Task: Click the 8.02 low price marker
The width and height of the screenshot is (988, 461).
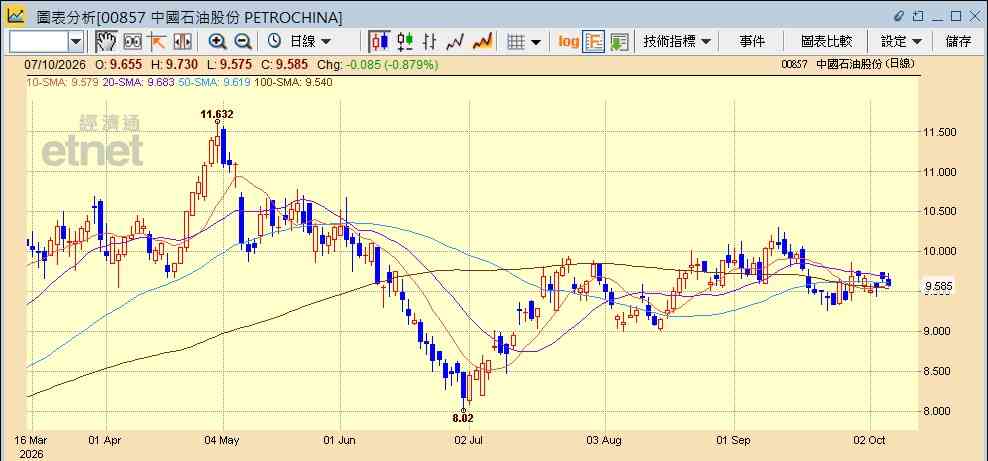Action: [462, 418]
